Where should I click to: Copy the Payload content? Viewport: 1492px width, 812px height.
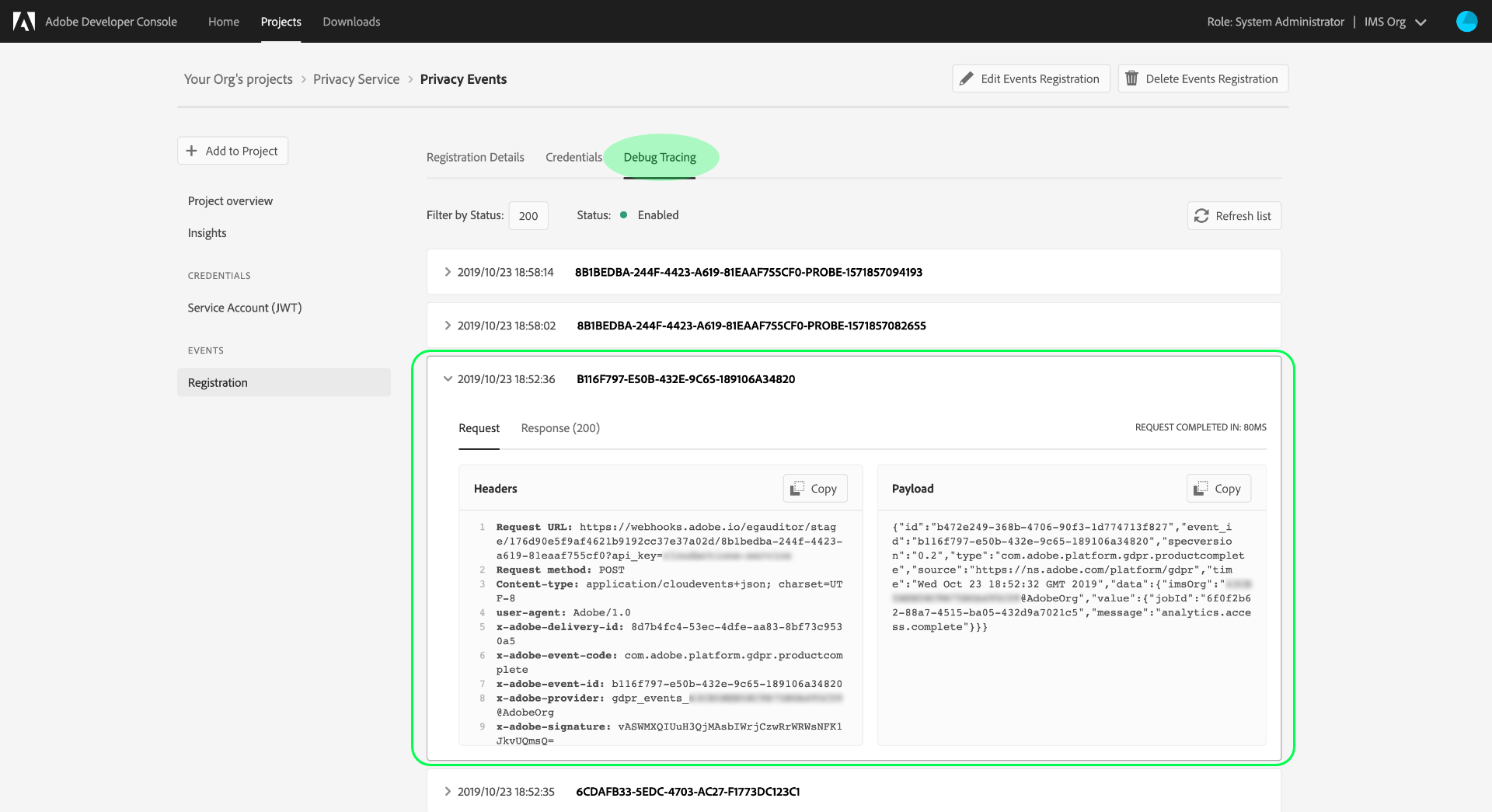click(x=1218, y=489)
